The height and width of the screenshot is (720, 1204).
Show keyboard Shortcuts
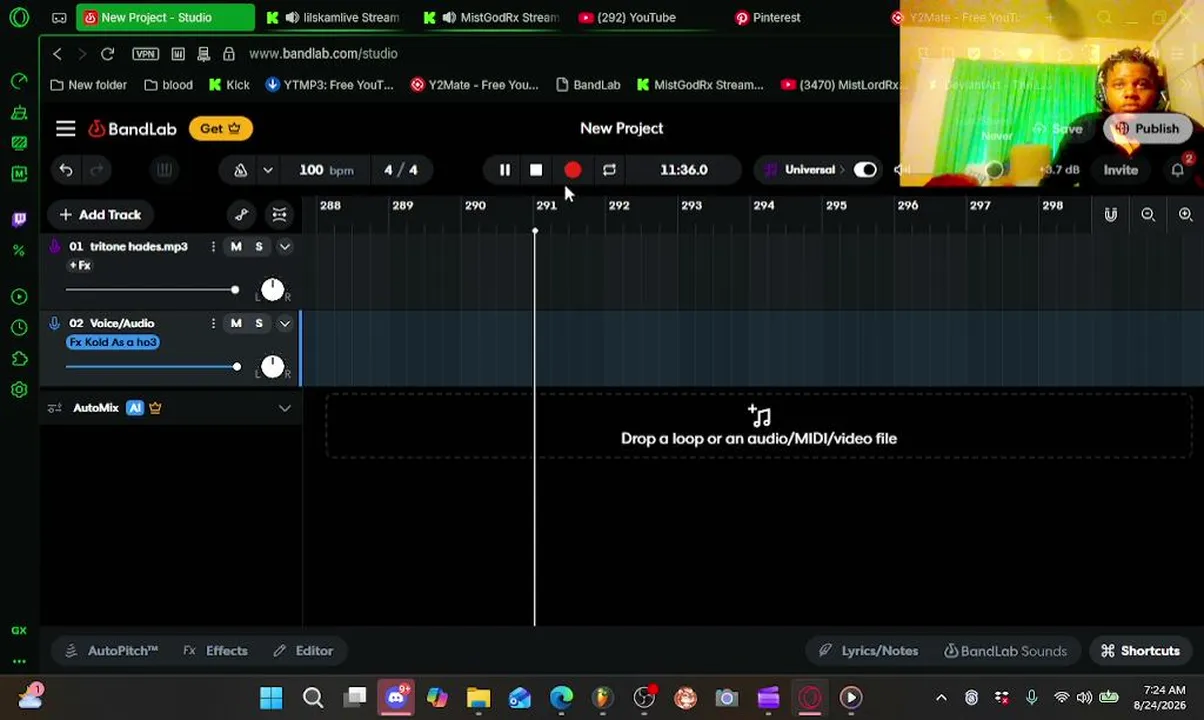(x=1140, y=651)
